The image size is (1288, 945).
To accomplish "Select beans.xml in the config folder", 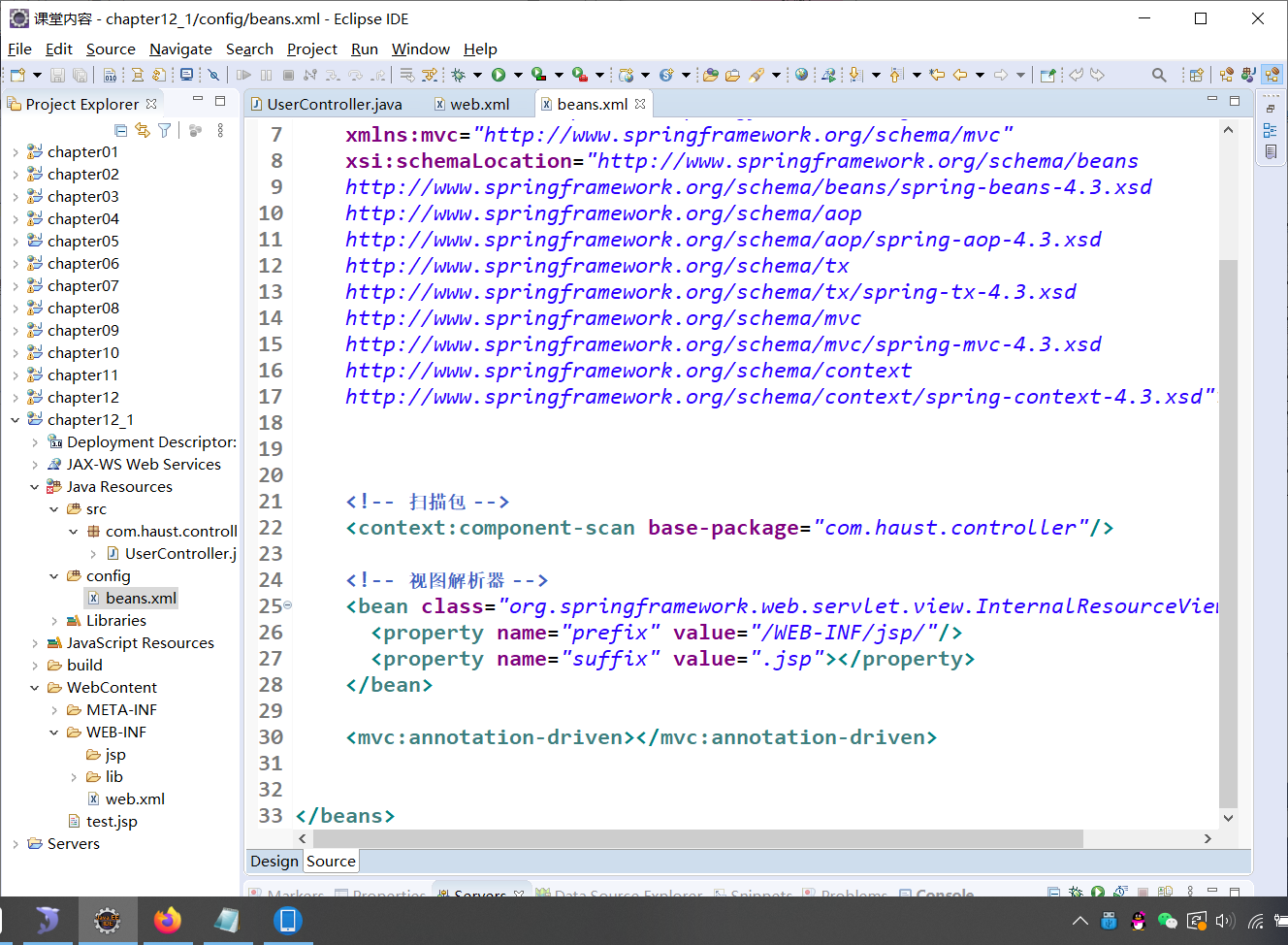I will coord(132,599).
